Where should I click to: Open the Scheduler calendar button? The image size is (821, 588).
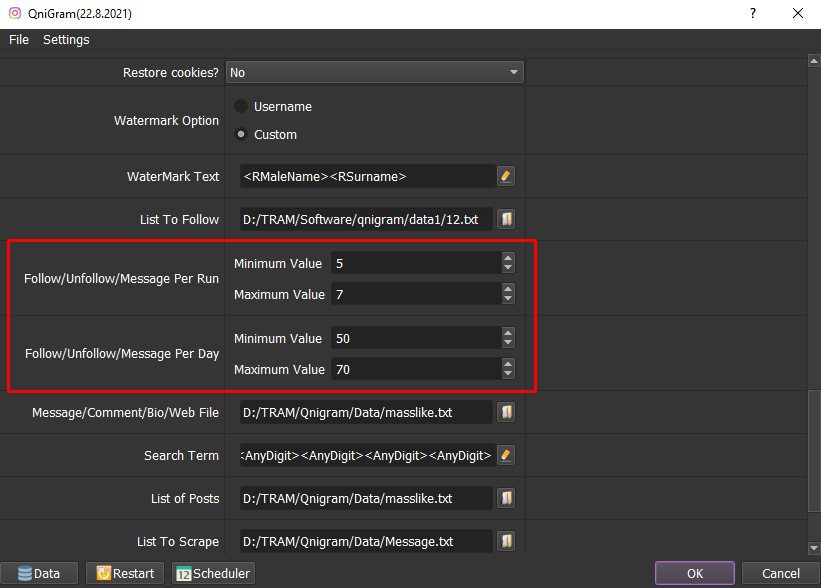[x=213, y=573]
